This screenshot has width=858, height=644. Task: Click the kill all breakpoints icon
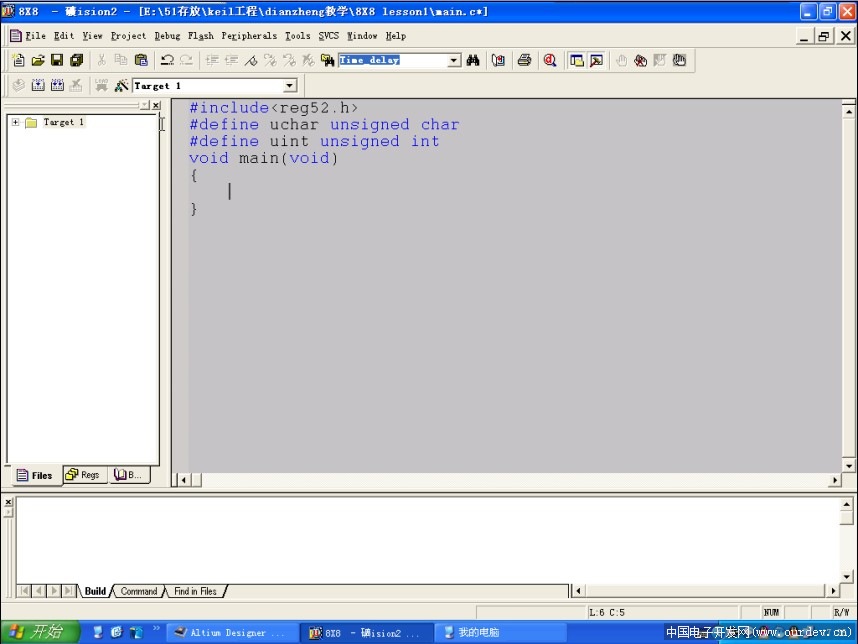pos(641,60)
